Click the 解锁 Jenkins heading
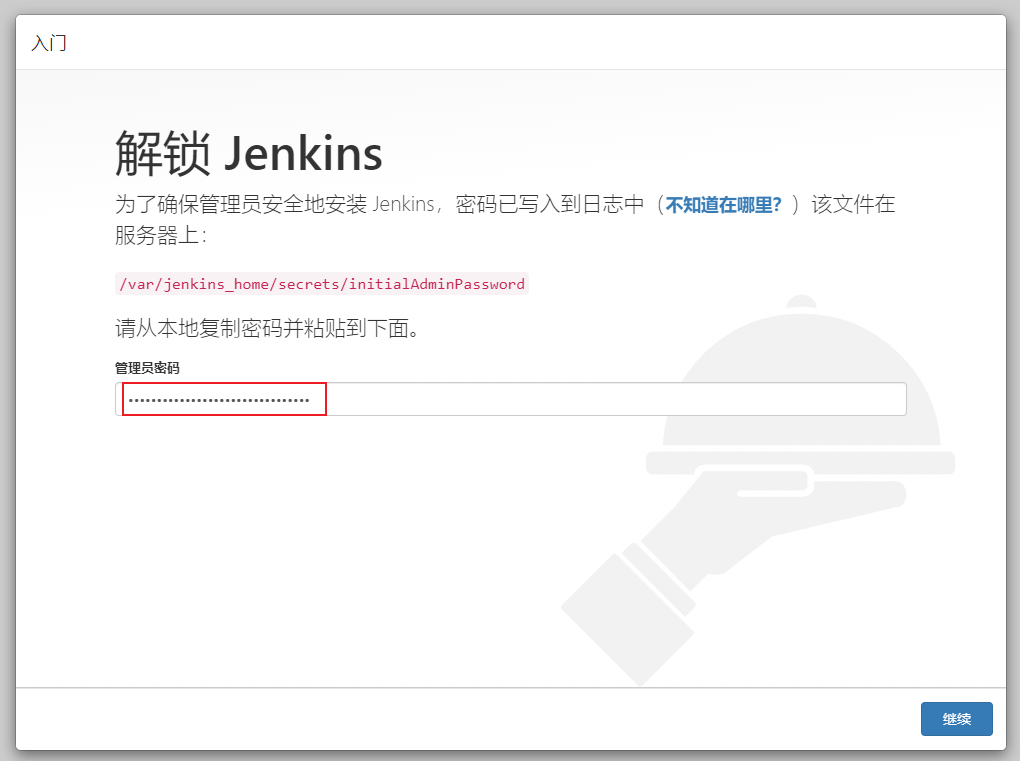The height and width of the screenshot is (761, 1020). point(248,154)
